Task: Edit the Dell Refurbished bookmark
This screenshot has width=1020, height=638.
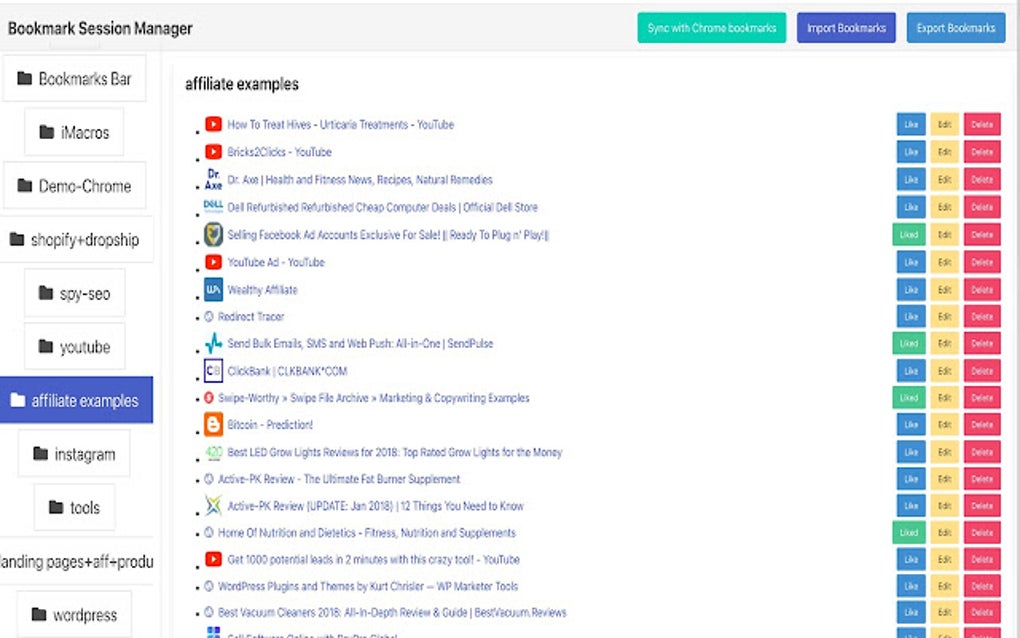Action: (945, 207)
